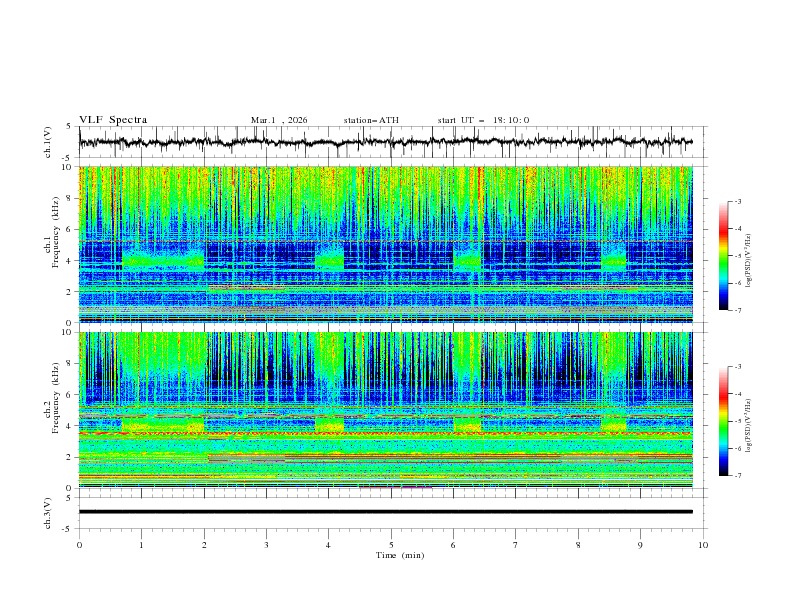Select the date text "Mar.1 , 2026"
792x612 pixels.
[279, 120]
